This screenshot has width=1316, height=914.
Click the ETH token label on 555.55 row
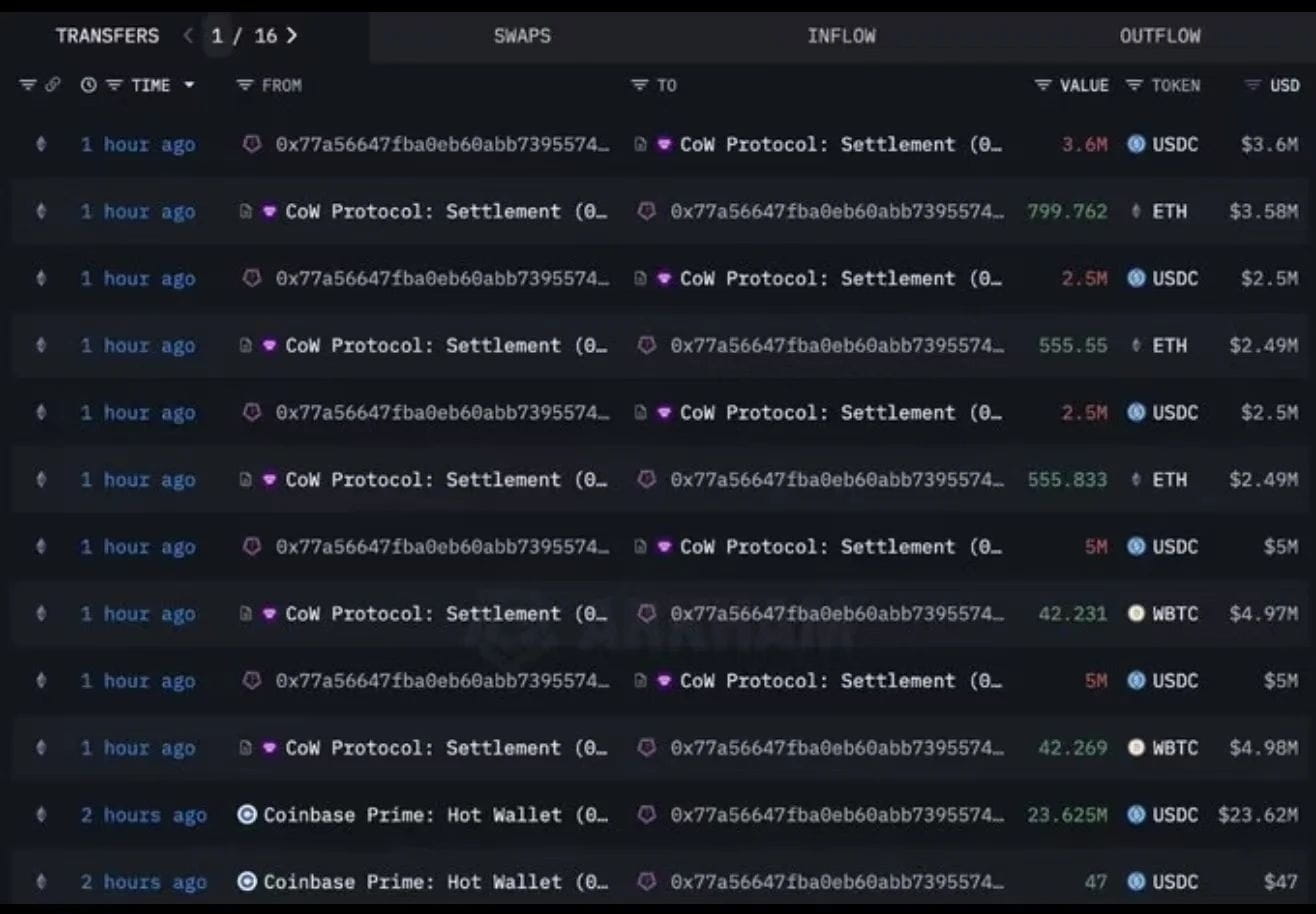click(1169, 345)
